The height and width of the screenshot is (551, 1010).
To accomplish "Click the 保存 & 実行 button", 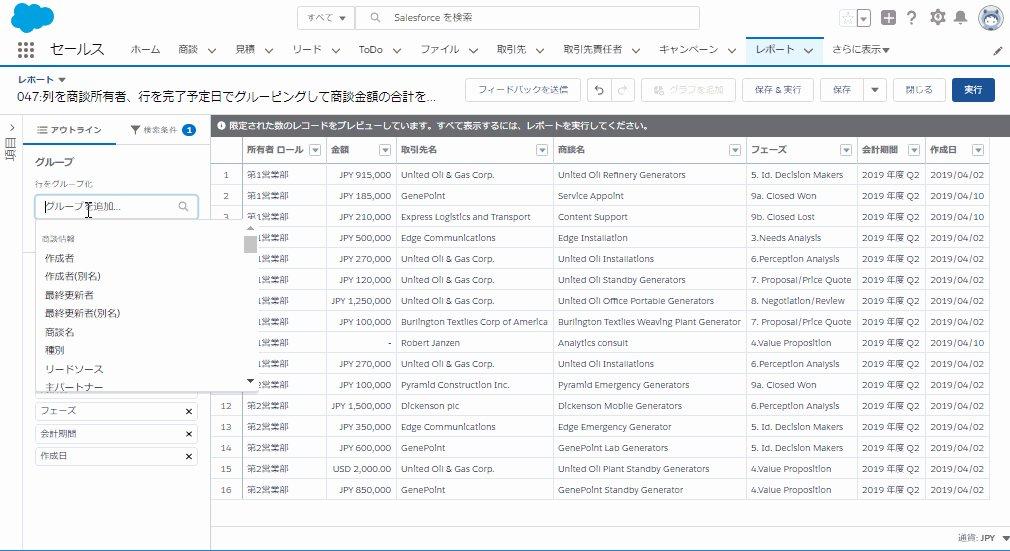I will click(x=778, y=90).
